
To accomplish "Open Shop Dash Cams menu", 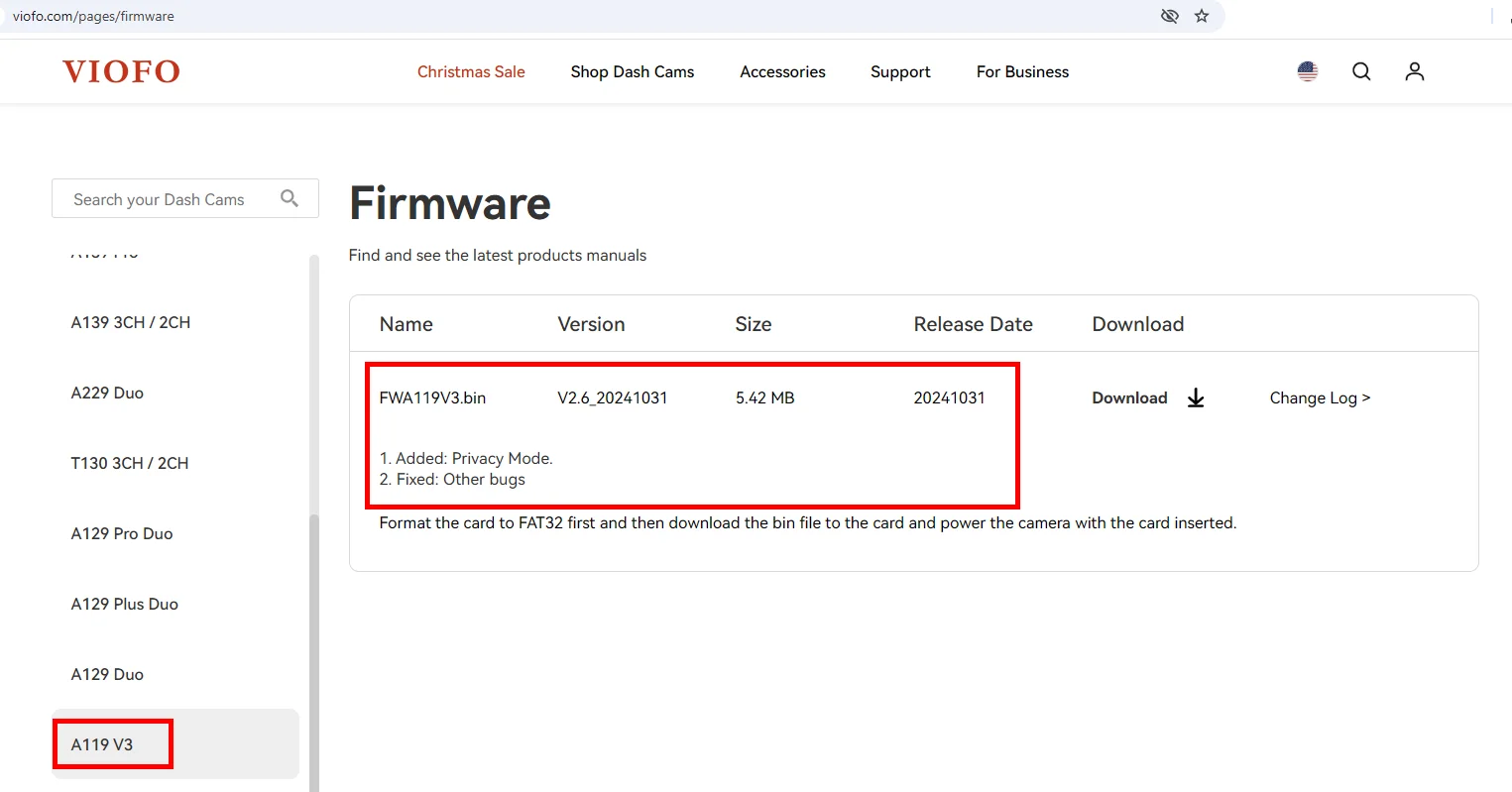I will coord(633,71).
